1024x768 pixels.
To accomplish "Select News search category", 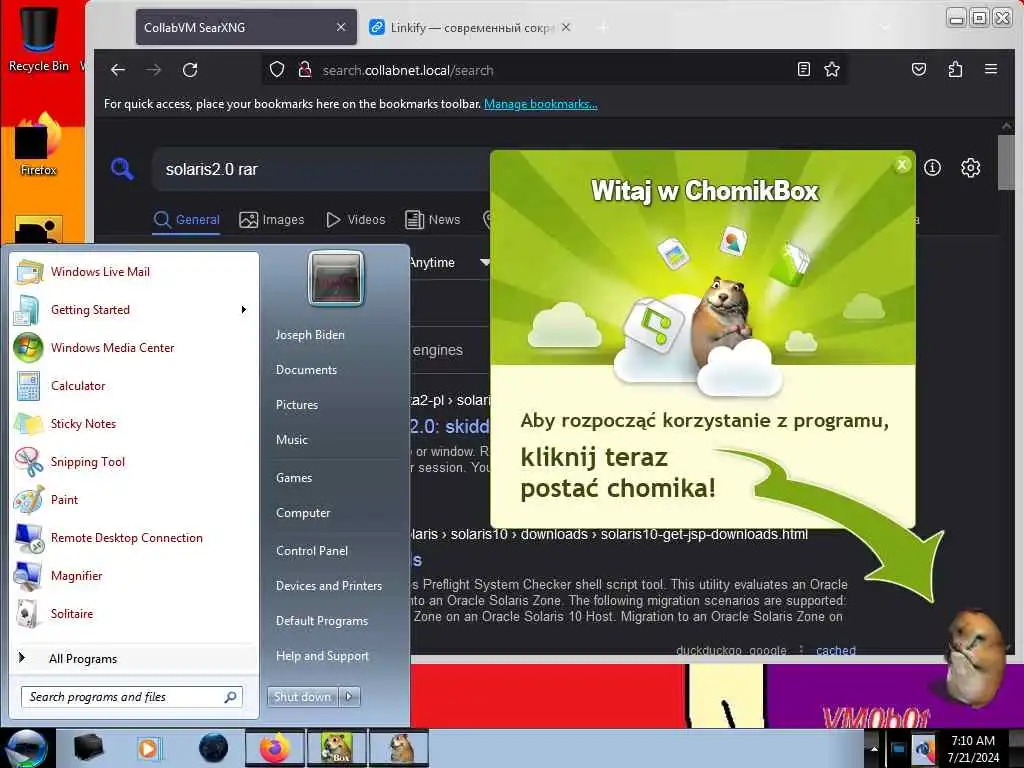I will click(432, 220).
